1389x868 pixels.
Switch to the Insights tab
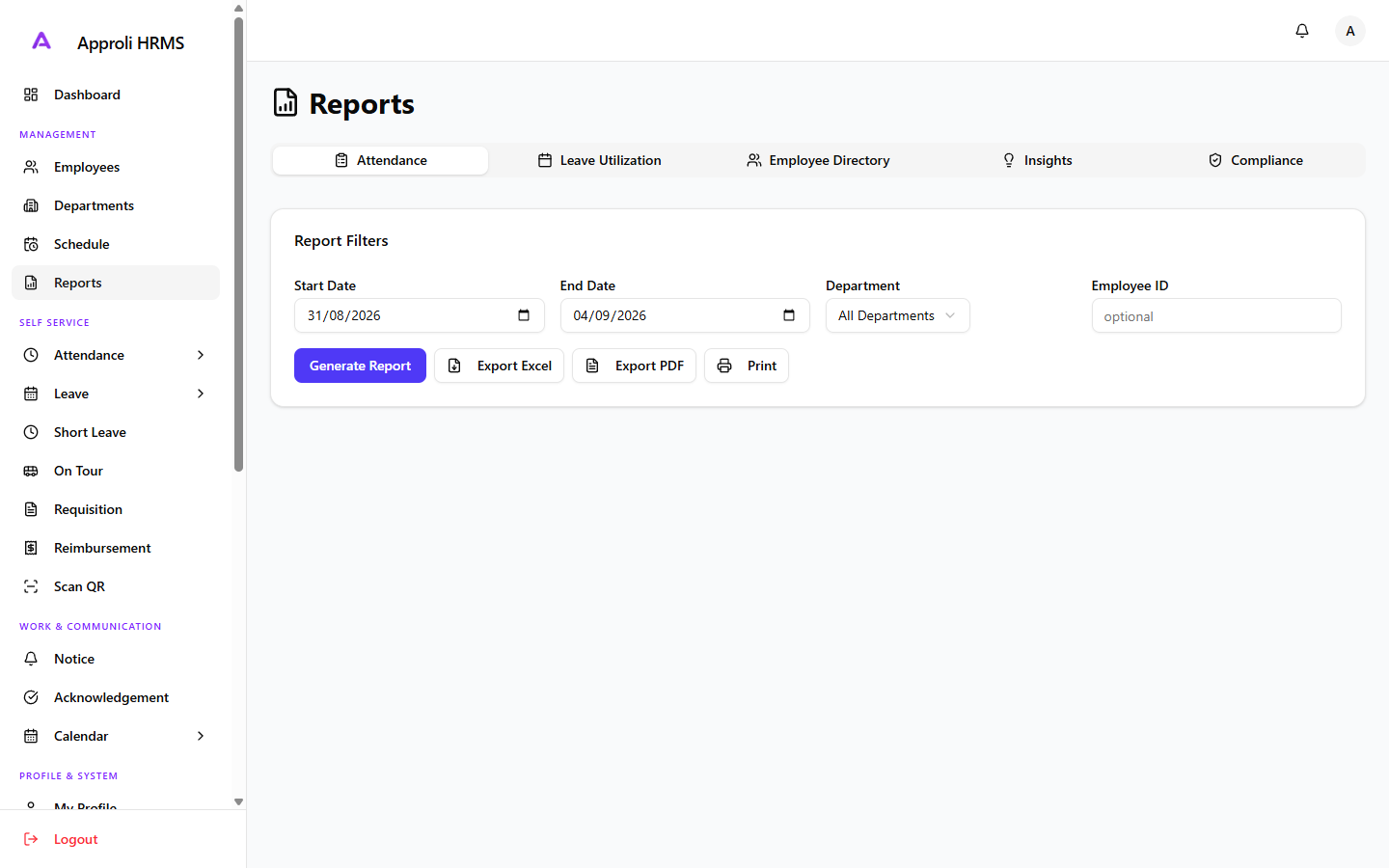1037,160
